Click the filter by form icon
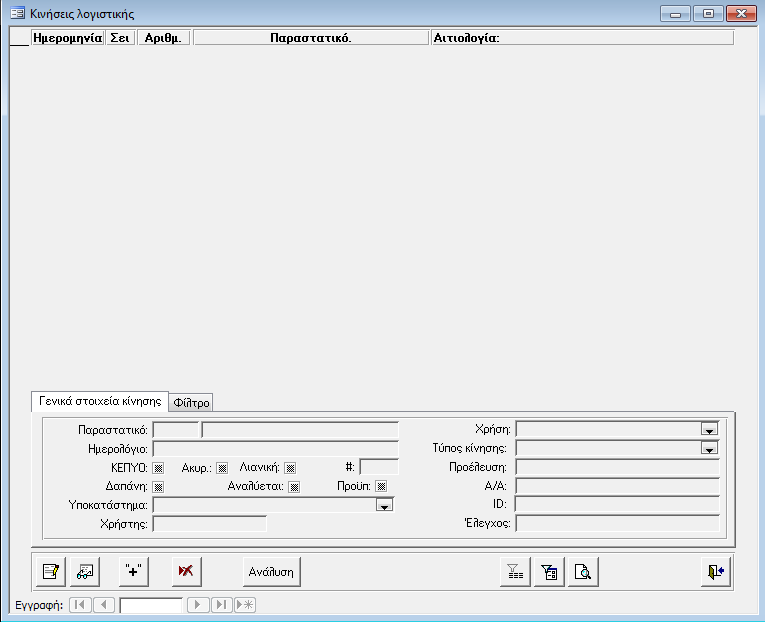Screen dimensions: 765x622 (x=548, y=571)
